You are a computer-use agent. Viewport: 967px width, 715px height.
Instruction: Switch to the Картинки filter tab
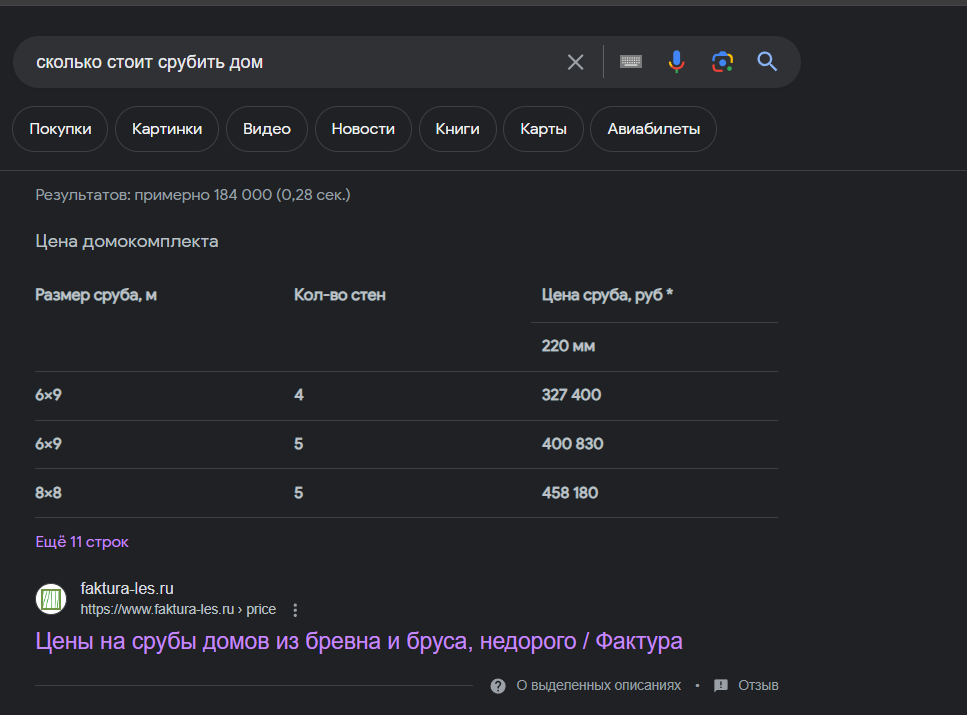(167, 129)
